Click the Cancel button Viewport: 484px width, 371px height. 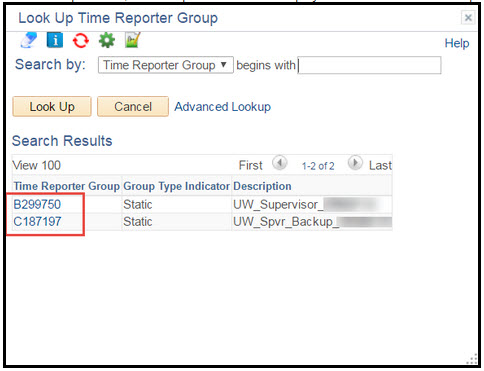click(x=133, y=107)
